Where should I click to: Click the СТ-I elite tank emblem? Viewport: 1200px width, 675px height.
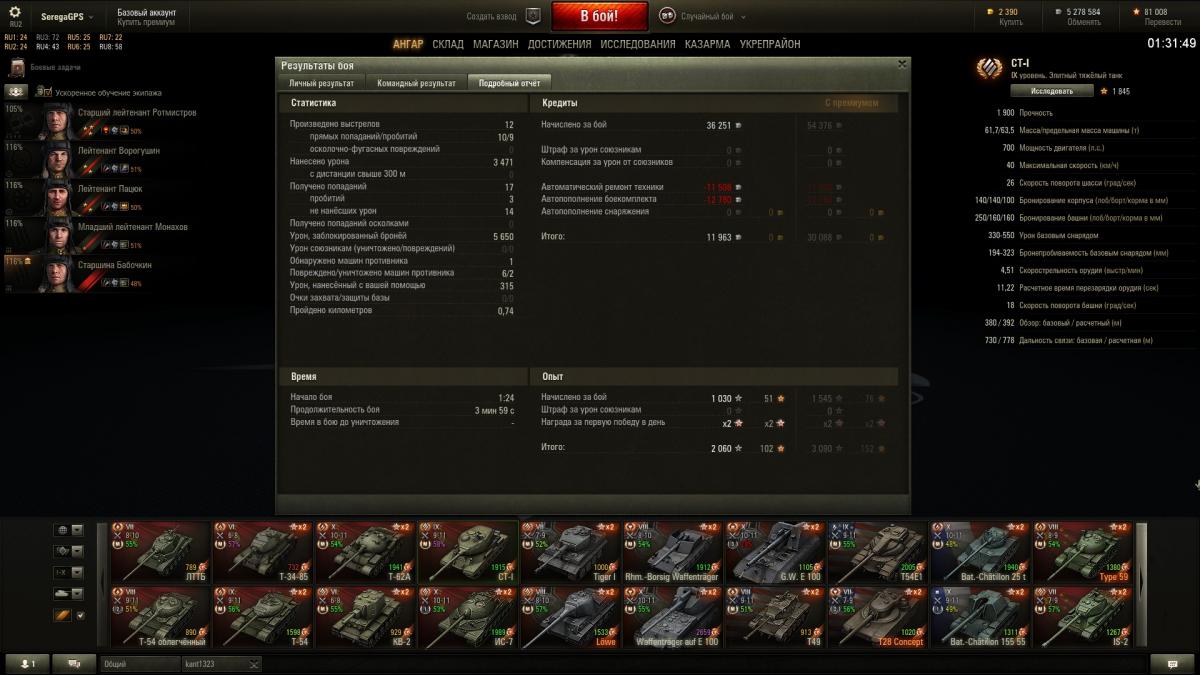pyautogui.click(x=989, y=68)
